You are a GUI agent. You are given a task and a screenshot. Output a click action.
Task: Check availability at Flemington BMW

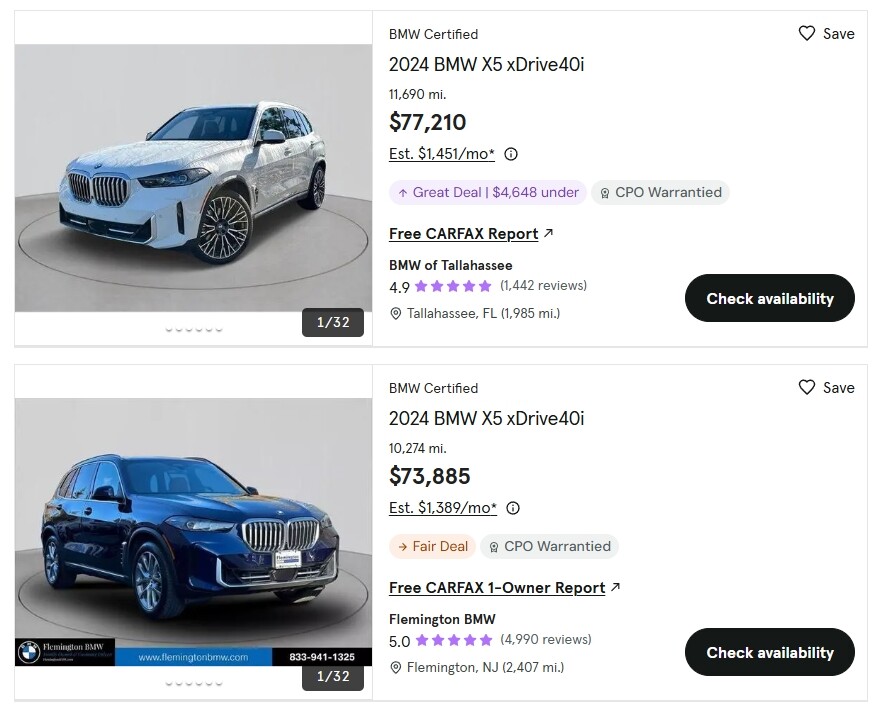tap(769, 652)
